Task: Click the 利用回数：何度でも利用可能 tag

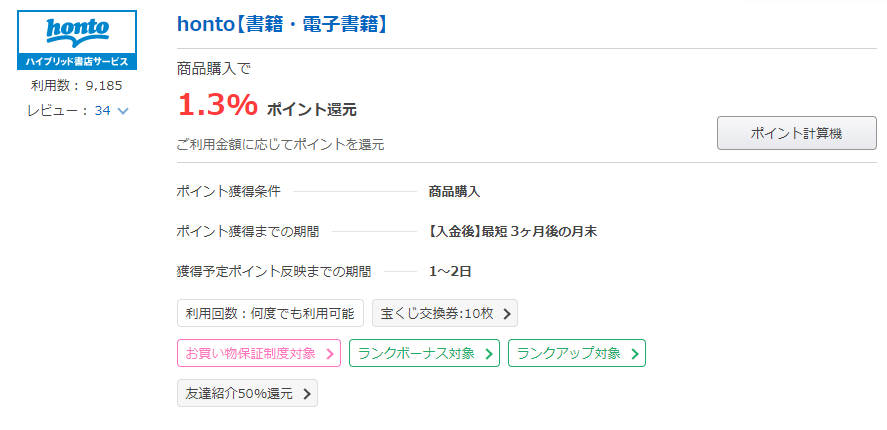Action: pos(269,313)
